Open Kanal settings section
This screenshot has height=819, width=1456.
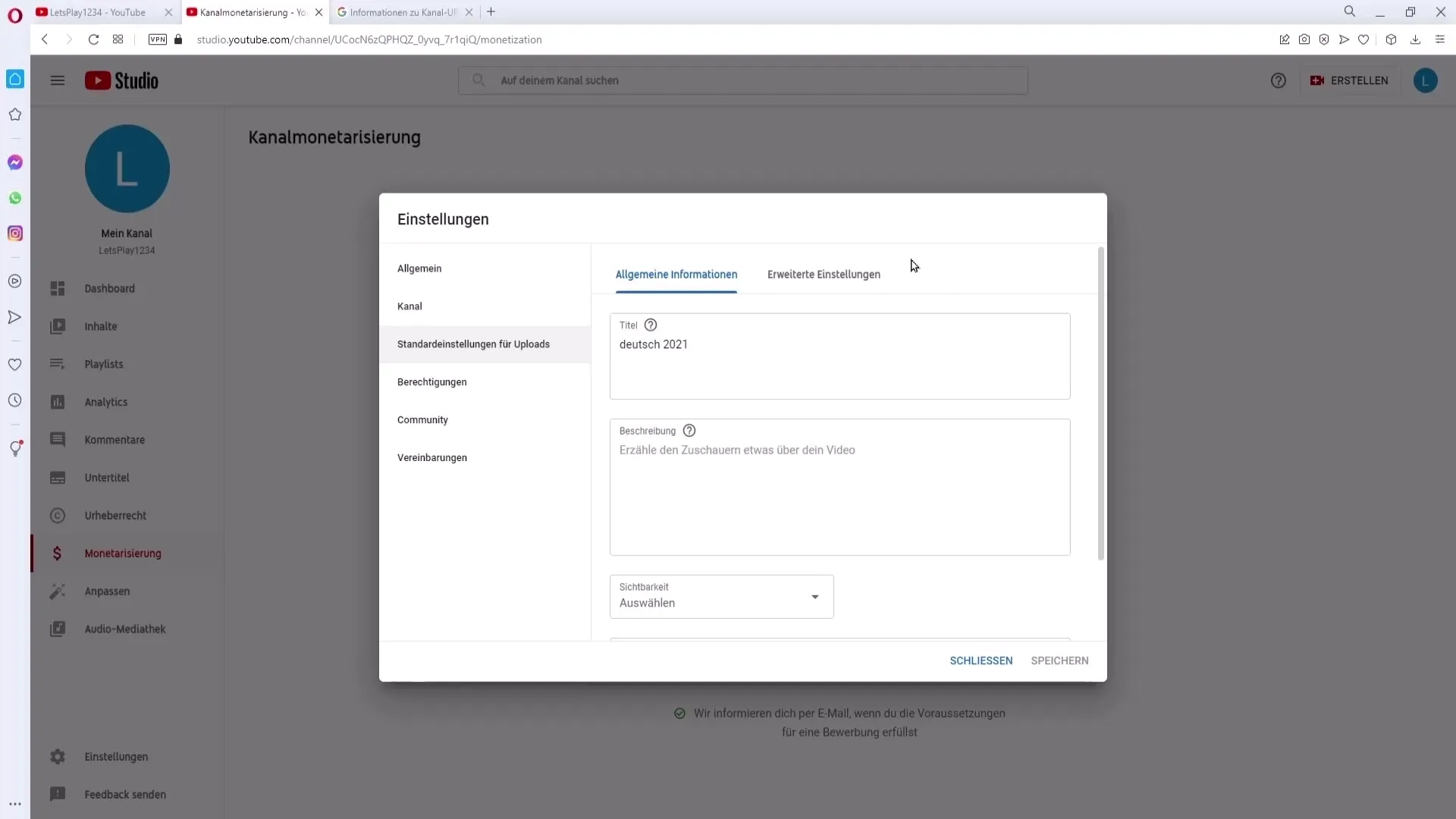(x=410, y=305)
